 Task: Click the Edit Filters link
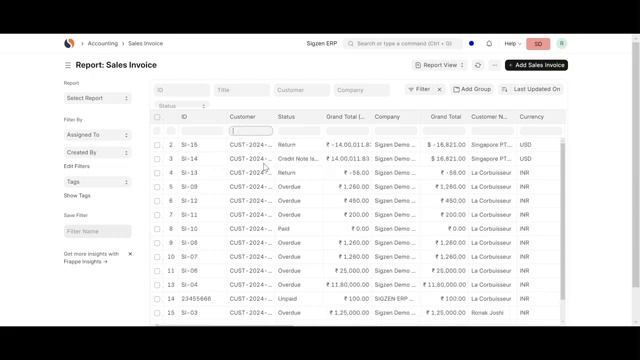pyautogui.click(x=77, y=166)
